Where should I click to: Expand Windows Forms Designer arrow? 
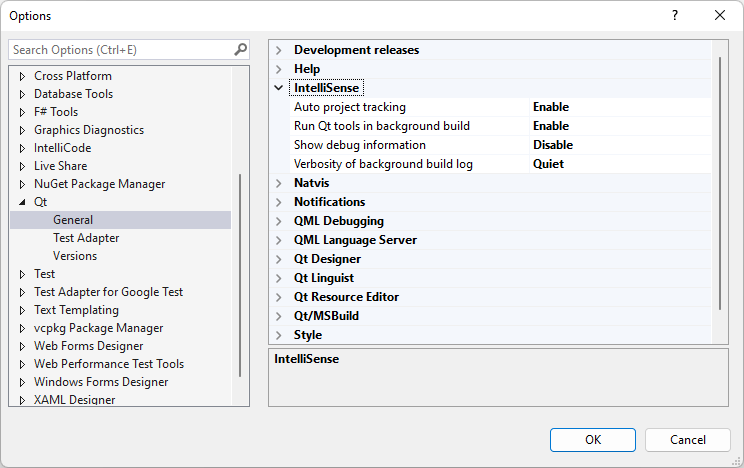coord(22,383)
